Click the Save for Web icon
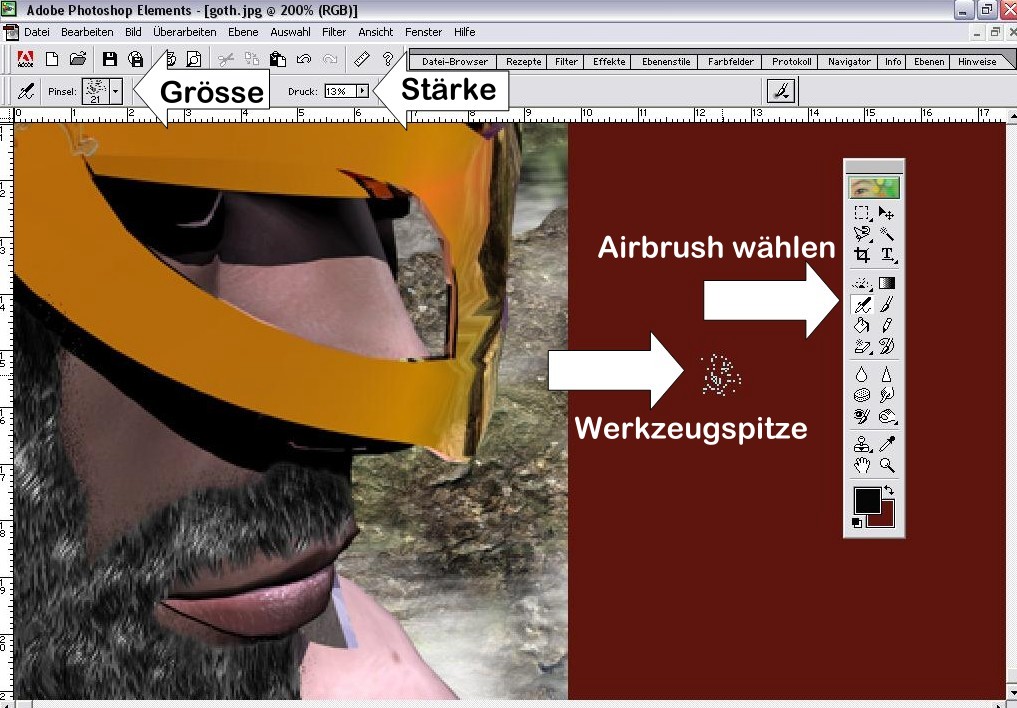The width and height of the screenshot is (1017, 708). (x=136, y=59)
